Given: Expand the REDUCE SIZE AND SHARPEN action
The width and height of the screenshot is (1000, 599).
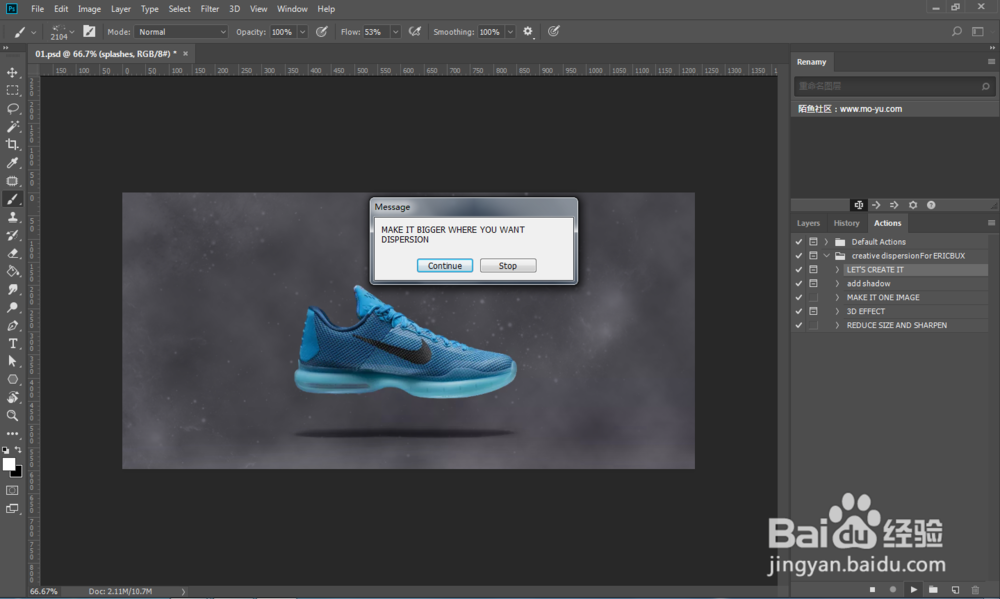Looking at the screenshot, I should (837, 325).
